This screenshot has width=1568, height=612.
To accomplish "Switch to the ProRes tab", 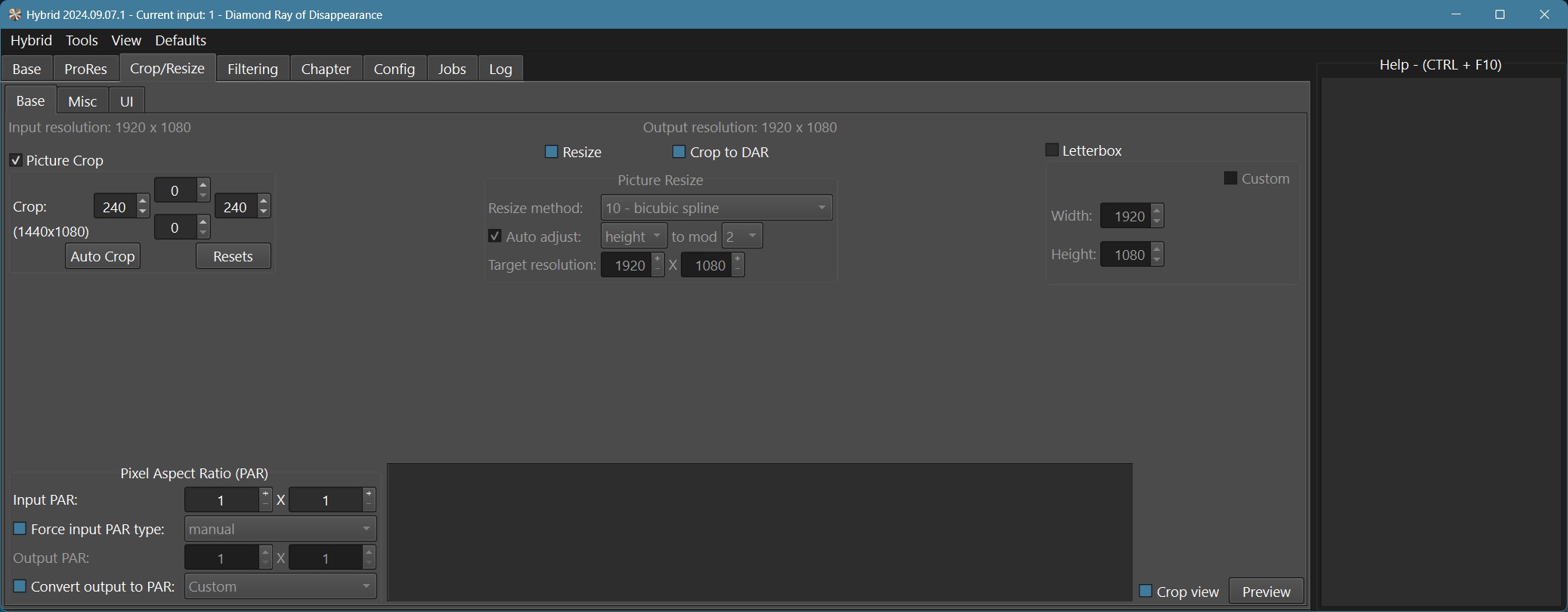I will (x=85, y=69).
